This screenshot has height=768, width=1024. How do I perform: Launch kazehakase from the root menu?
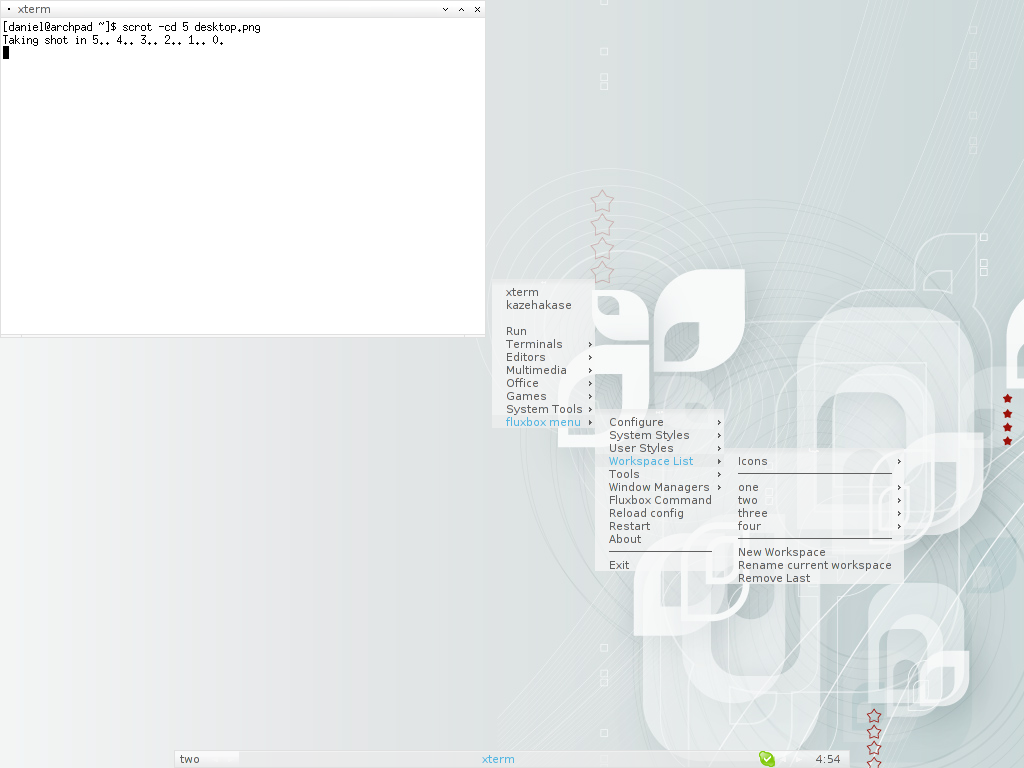(543, 305)
